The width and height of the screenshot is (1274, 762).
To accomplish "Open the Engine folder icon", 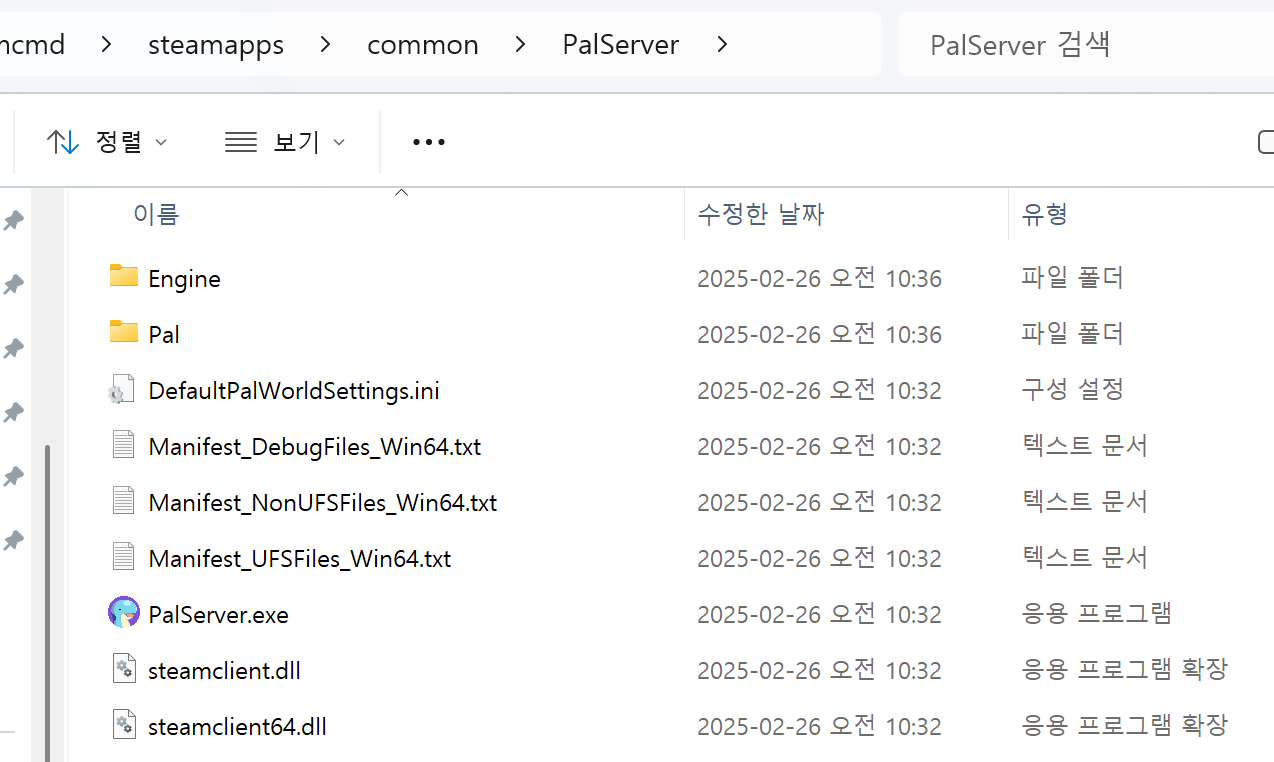I will pos(124,277).
